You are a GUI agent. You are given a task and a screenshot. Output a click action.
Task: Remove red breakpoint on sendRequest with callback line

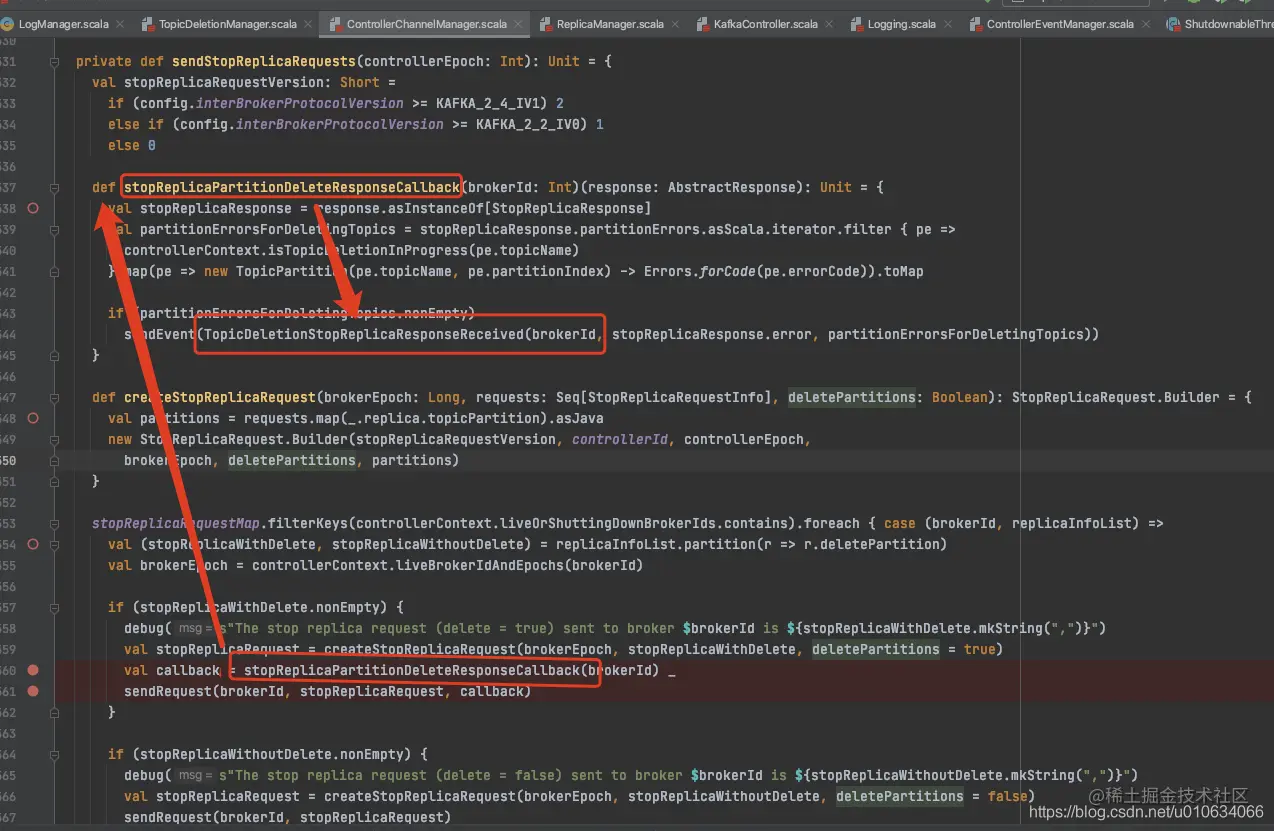click(x=33, y=691)
